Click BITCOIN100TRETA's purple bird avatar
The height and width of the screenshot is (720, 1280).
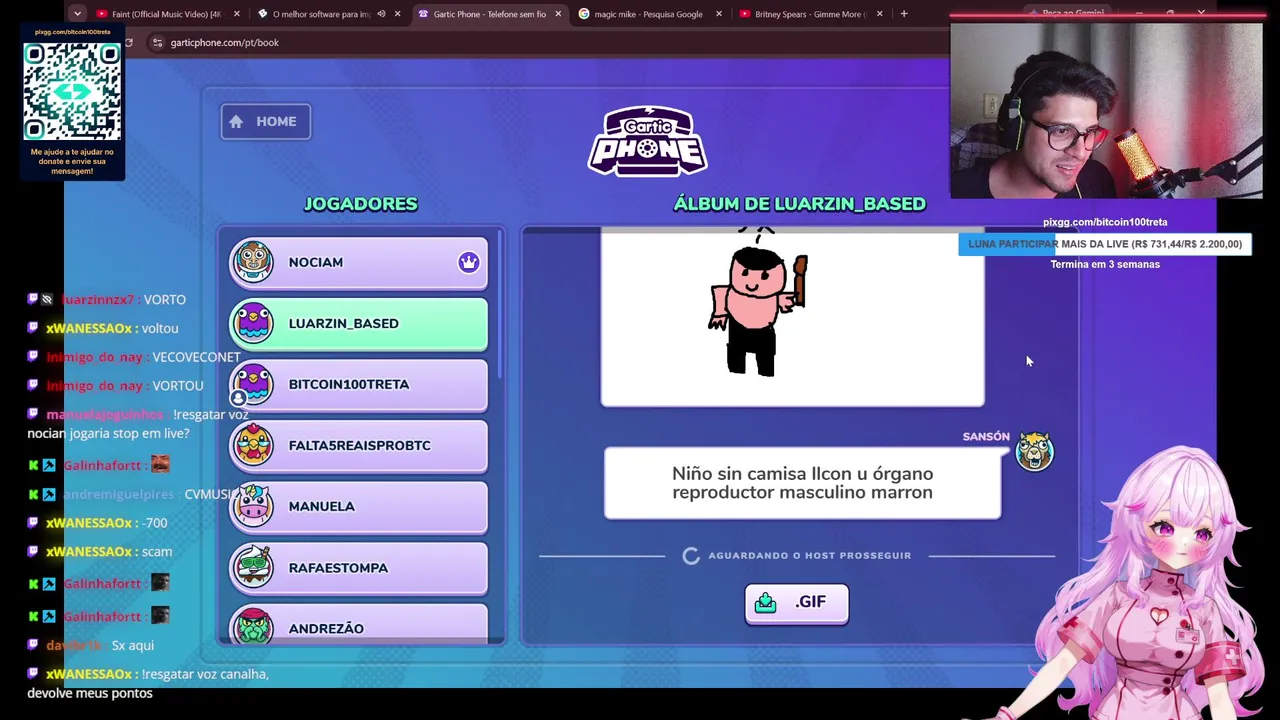[x=252, y=384]
